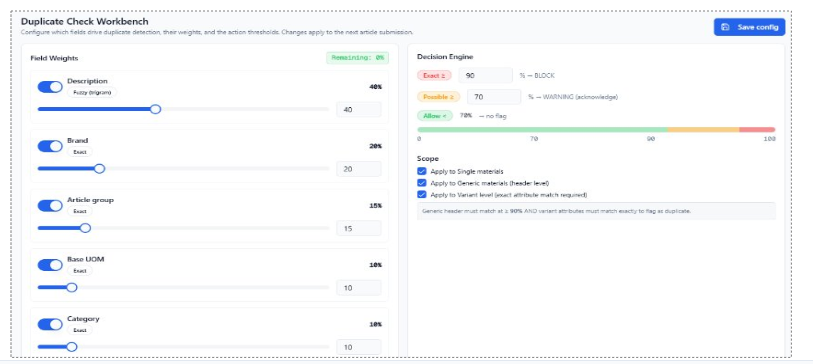Click the Exact badge under Article group
Image resolution: width=813 pixels, height=364 pixels.
pos(80,212)
